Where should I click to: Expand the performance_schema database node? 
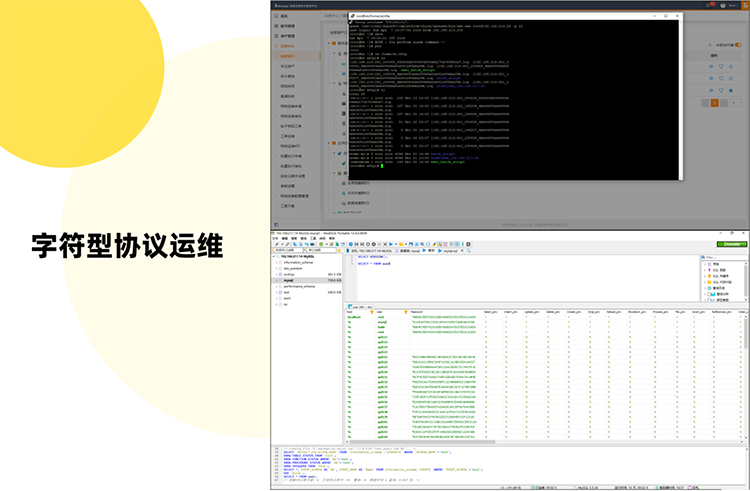coord(276,287)
